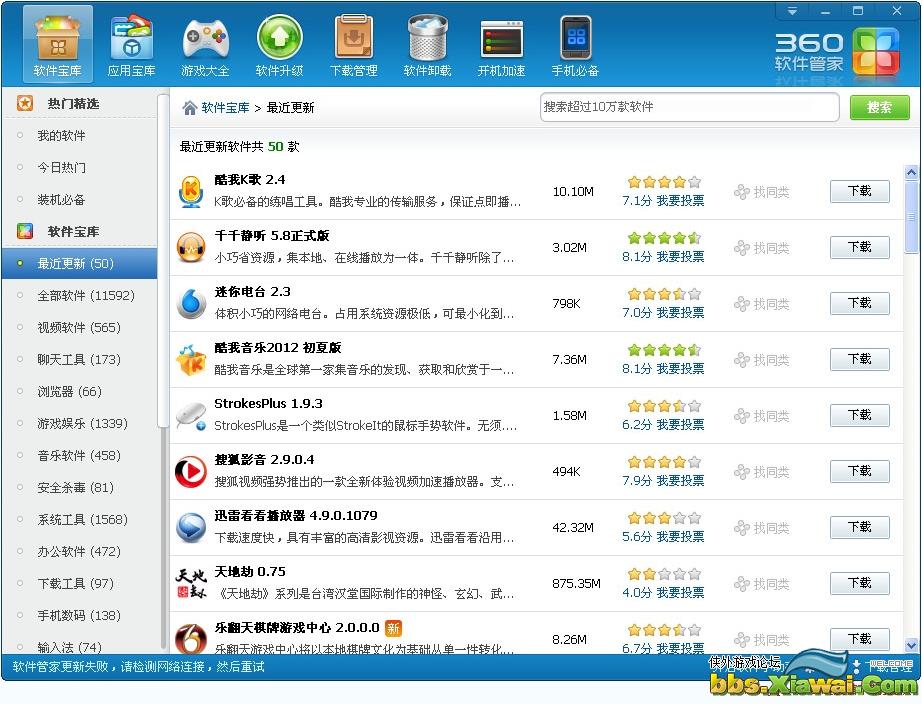
Task: Click 我要投票 for 天地劫
Action: click(680, 592)
